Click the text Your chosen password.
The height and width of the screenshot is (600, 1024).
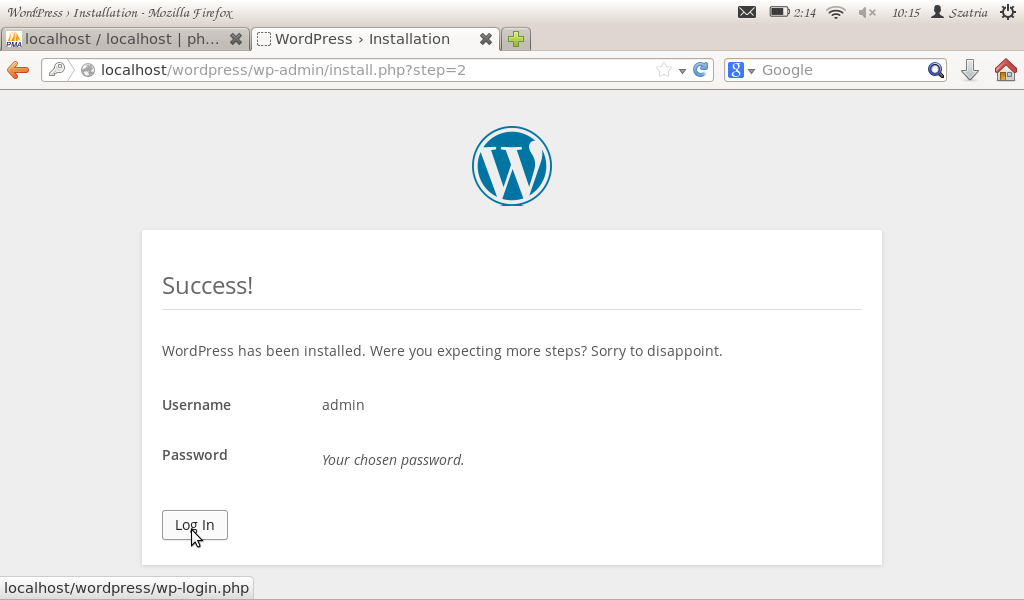coord(392,460)
